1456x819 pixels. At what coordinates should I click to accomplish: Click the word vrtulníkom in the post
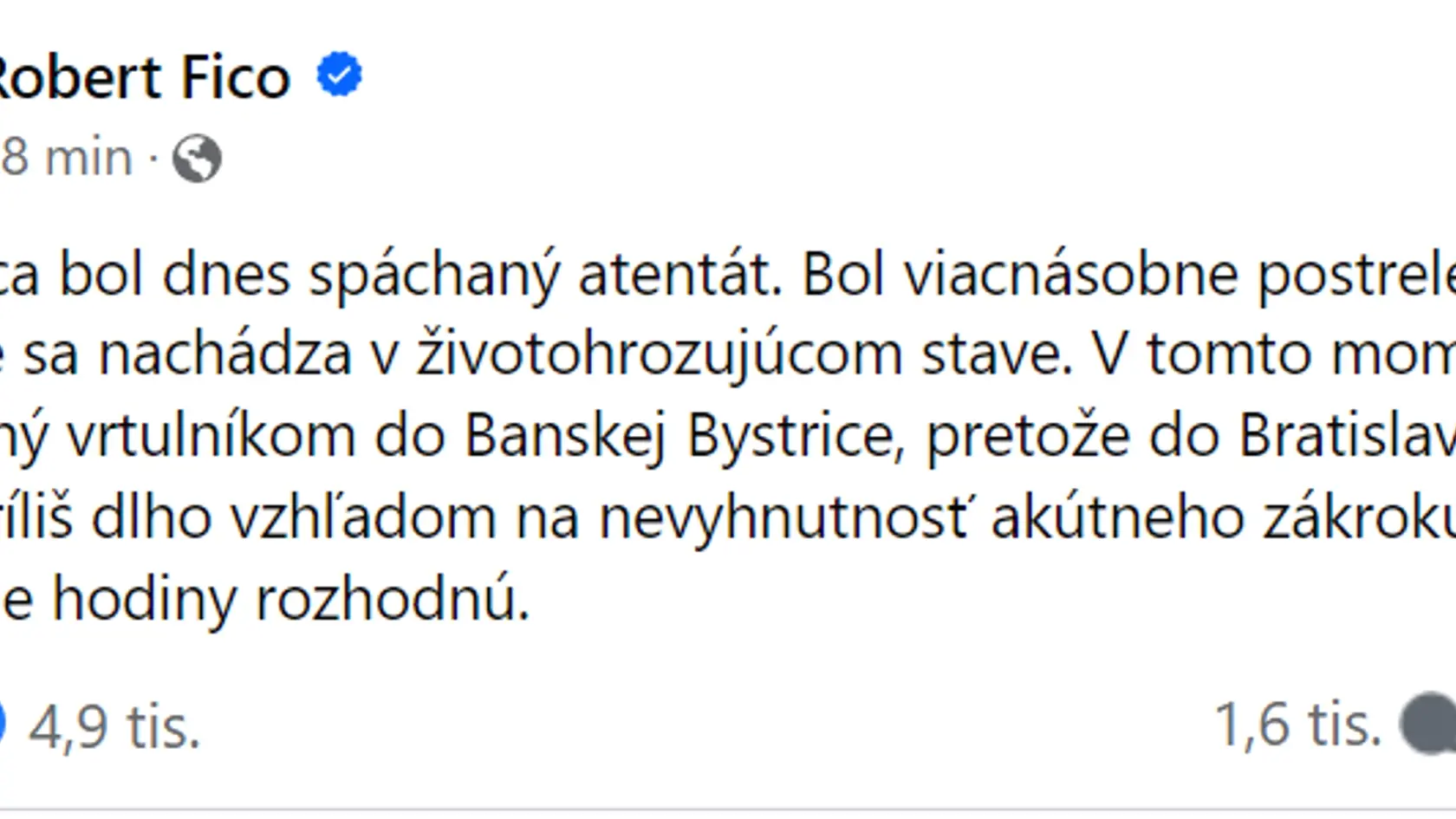point(211,435)
